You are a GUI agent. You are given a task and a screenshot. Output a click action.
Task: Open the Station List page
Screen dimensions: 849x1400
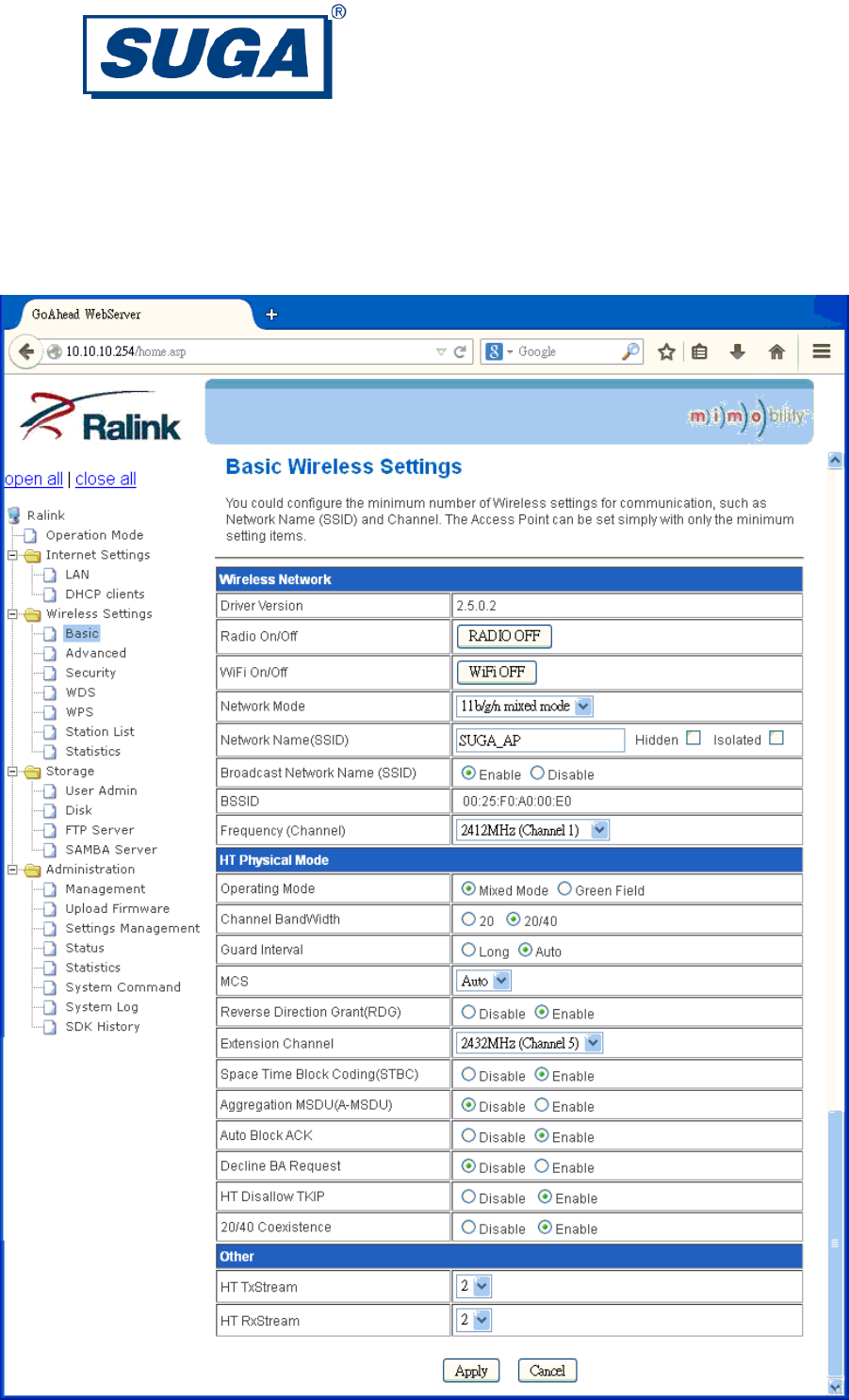100,732
